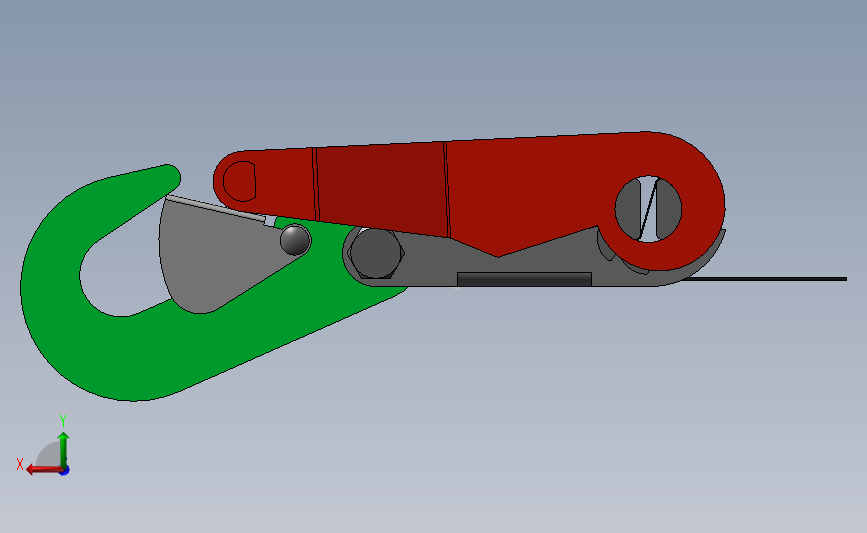The height and width of the screenshot is (533, 867).
Task: Select the hex bolt head
Action: [x=376, y=253]
